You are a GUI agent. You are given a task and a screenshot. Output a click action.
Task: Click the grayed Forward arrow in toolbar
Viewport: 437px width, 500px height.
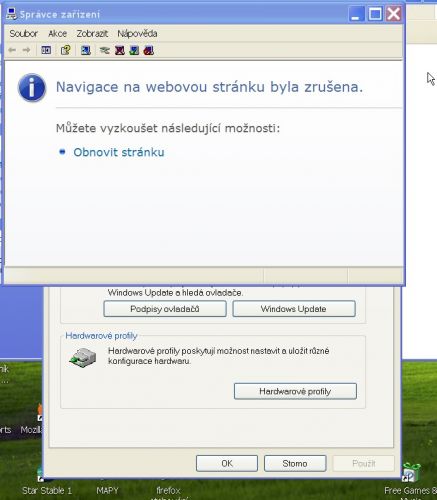[x=26, y=50]
